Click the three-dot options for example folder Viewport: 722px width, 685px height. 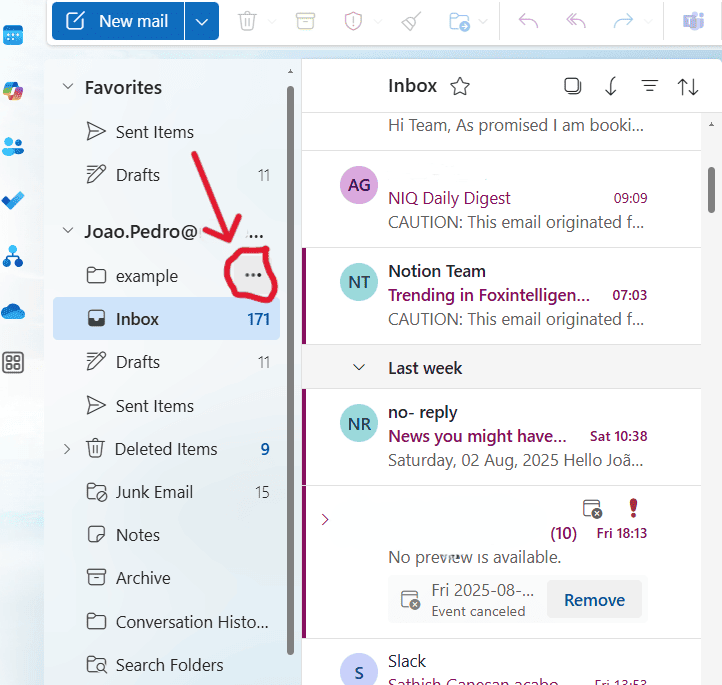tap(253, 275)
